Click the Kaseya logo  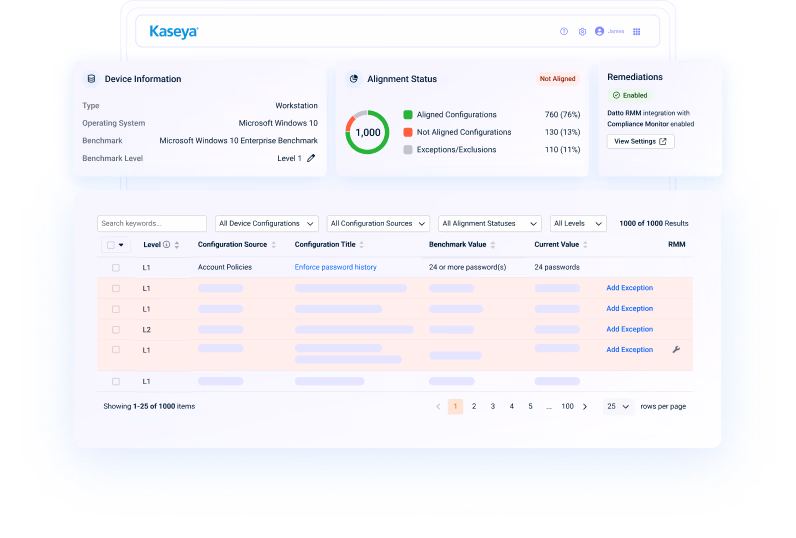[174, 31]
